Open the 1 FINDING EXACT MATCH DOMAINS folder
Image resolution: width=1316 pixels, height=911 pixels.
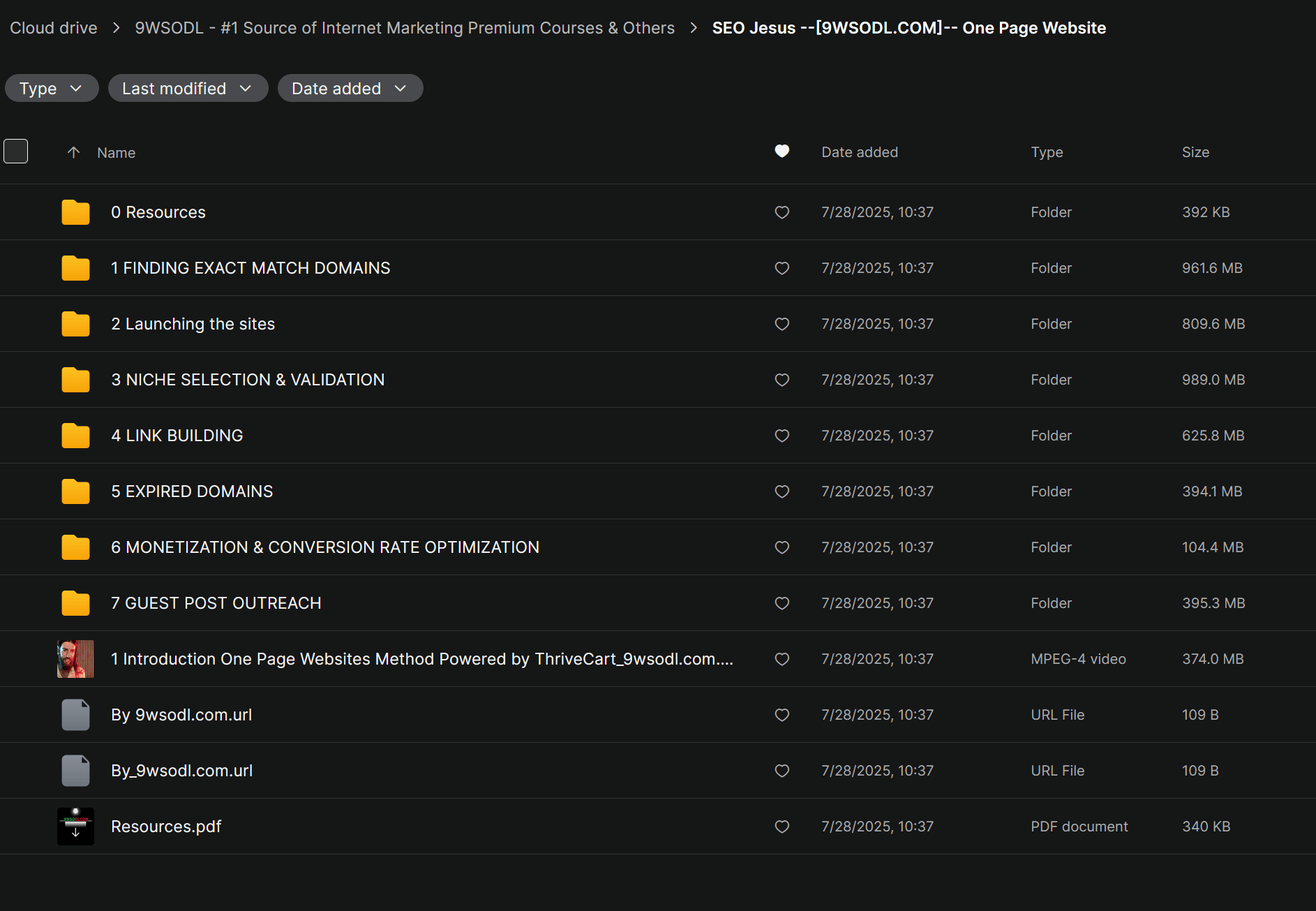pyautogui.click(x=251, y=268)
